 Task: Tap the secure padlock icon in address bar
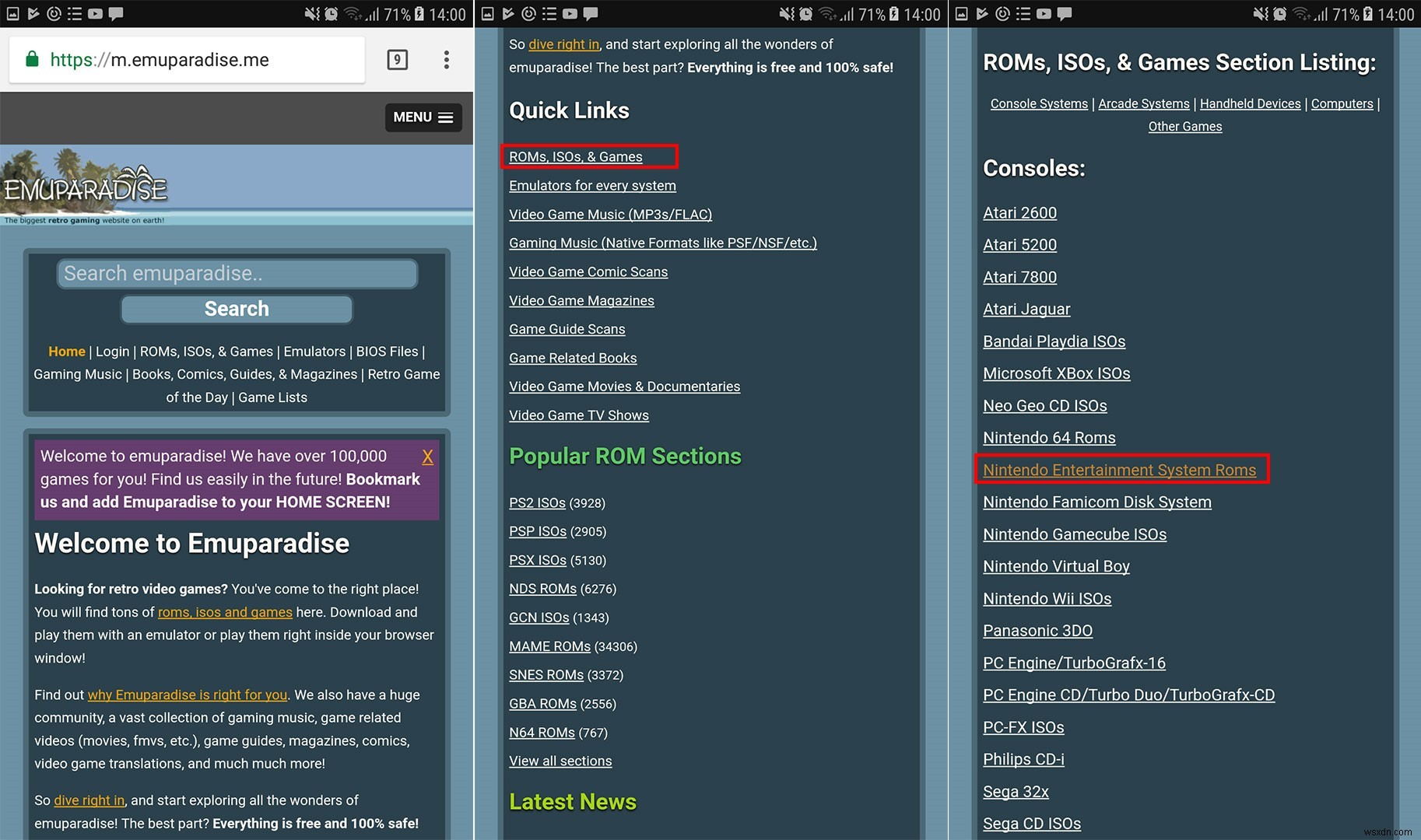32,60
